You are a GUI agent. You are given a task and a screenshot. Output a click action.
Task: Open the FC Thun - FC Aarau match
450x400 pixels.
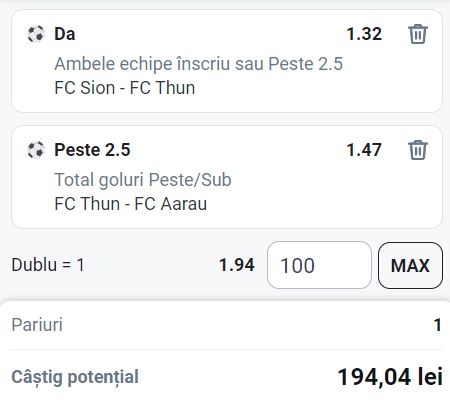tap(131, 204)
